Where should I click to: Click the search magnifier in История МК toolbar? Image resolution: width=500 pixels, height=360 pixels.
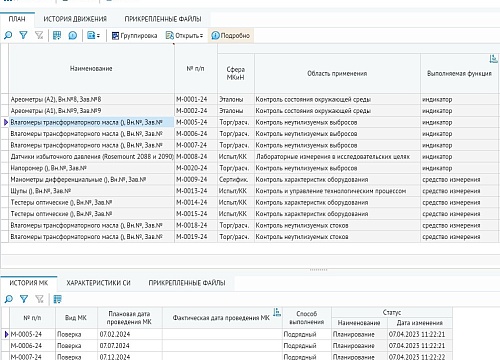tap(8, 299)
